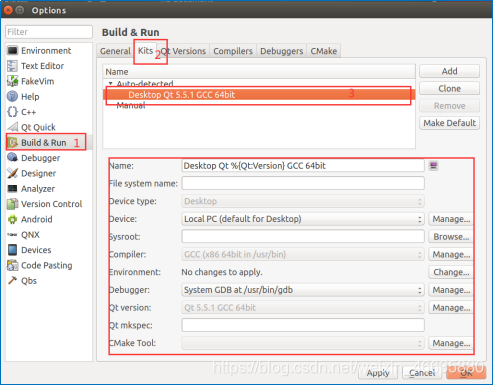The width and height of the screenshot is (494, 386).
Task: Switch to the Debuggers tab
Action: (281, 51)
